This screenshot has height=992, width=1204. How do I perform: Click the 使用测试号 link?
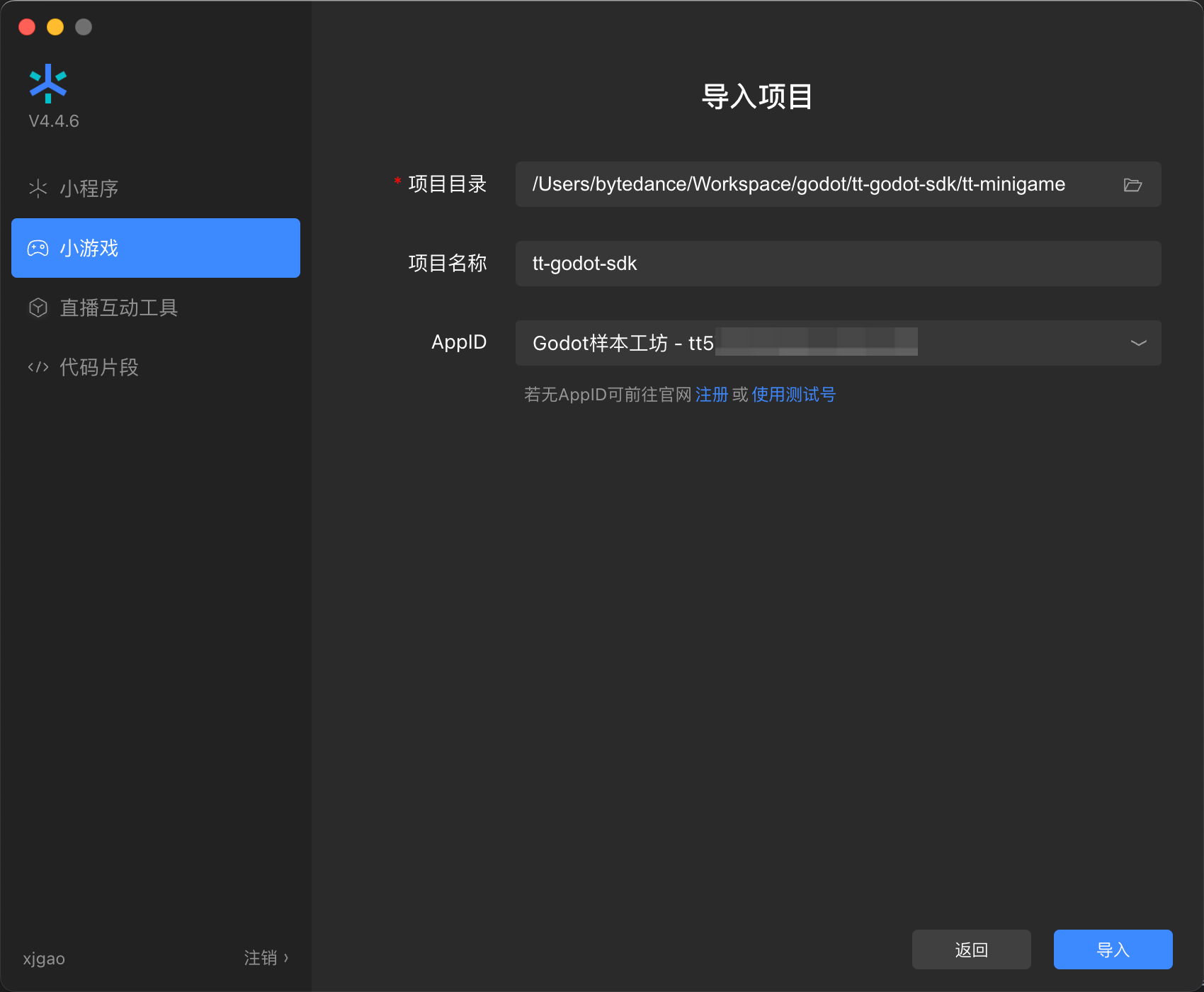point(793,395)
